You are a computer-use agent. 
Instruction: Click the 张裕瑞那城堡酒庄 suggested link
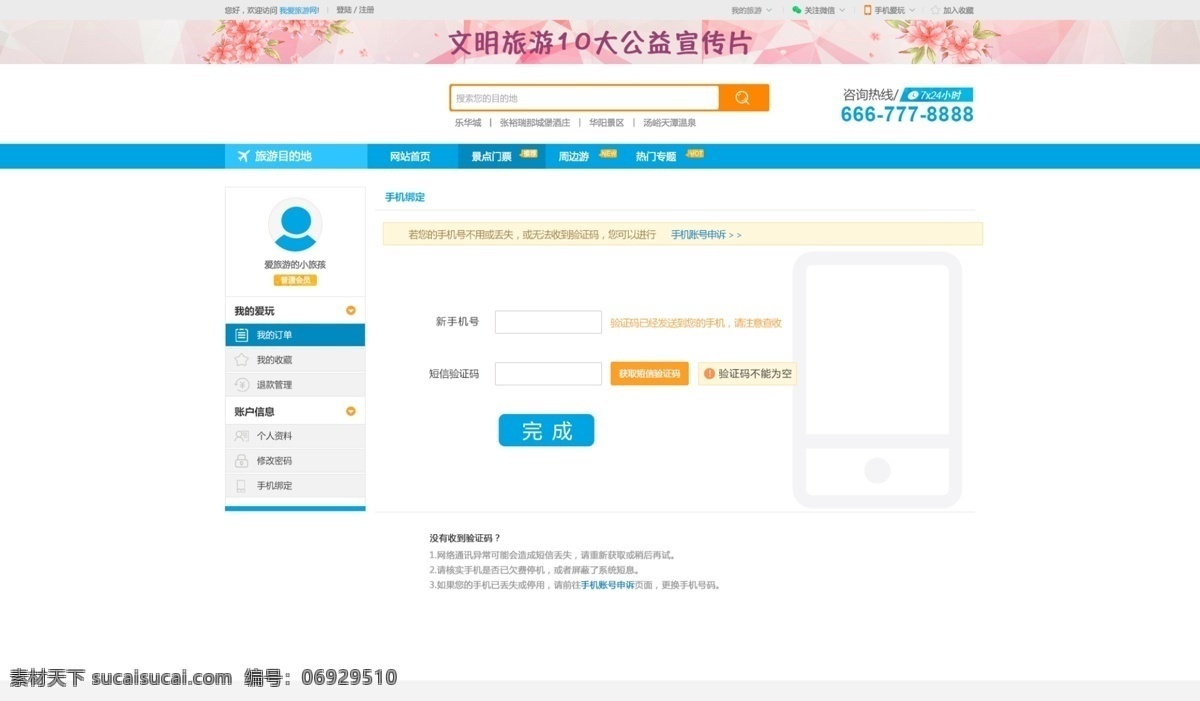point(535,123)
